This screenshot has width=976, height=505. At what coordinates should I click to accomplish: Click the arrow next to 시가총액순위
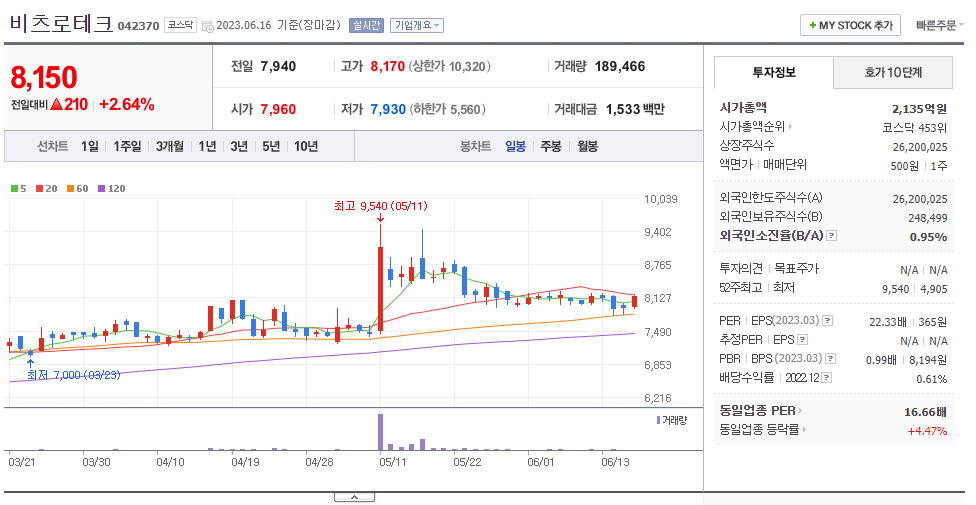[791, 127]
